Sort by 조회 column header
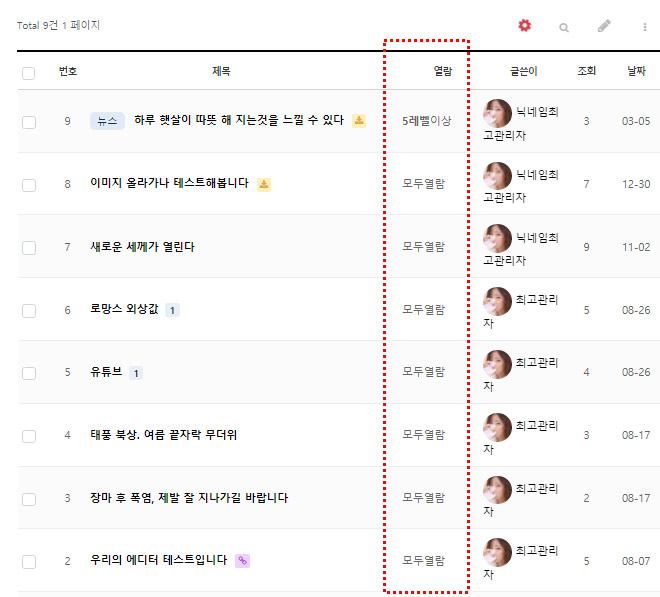The height and width of the screenshot is (597, 660). 586,71
